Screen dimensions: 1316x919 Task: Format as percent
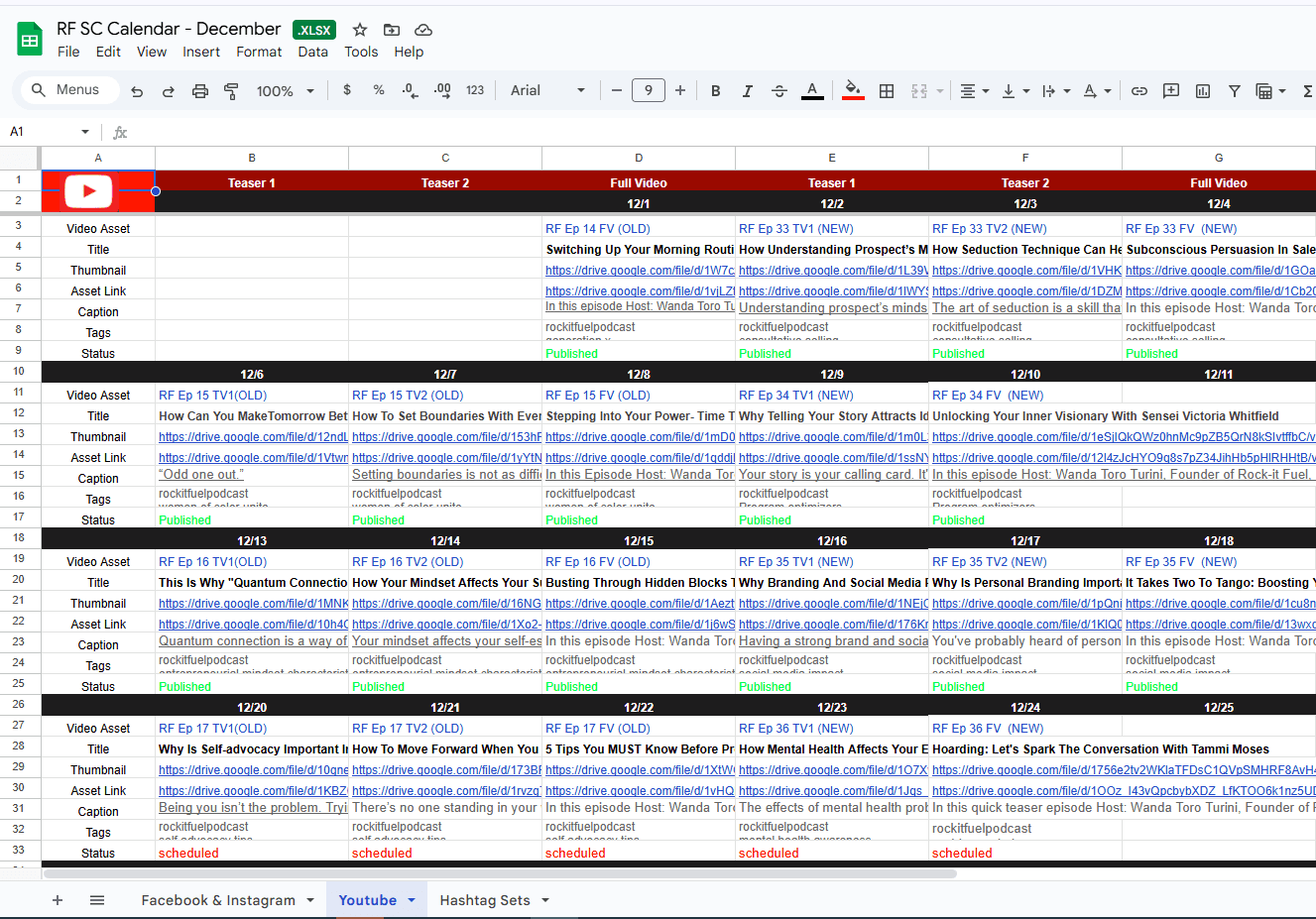(379, 90)
